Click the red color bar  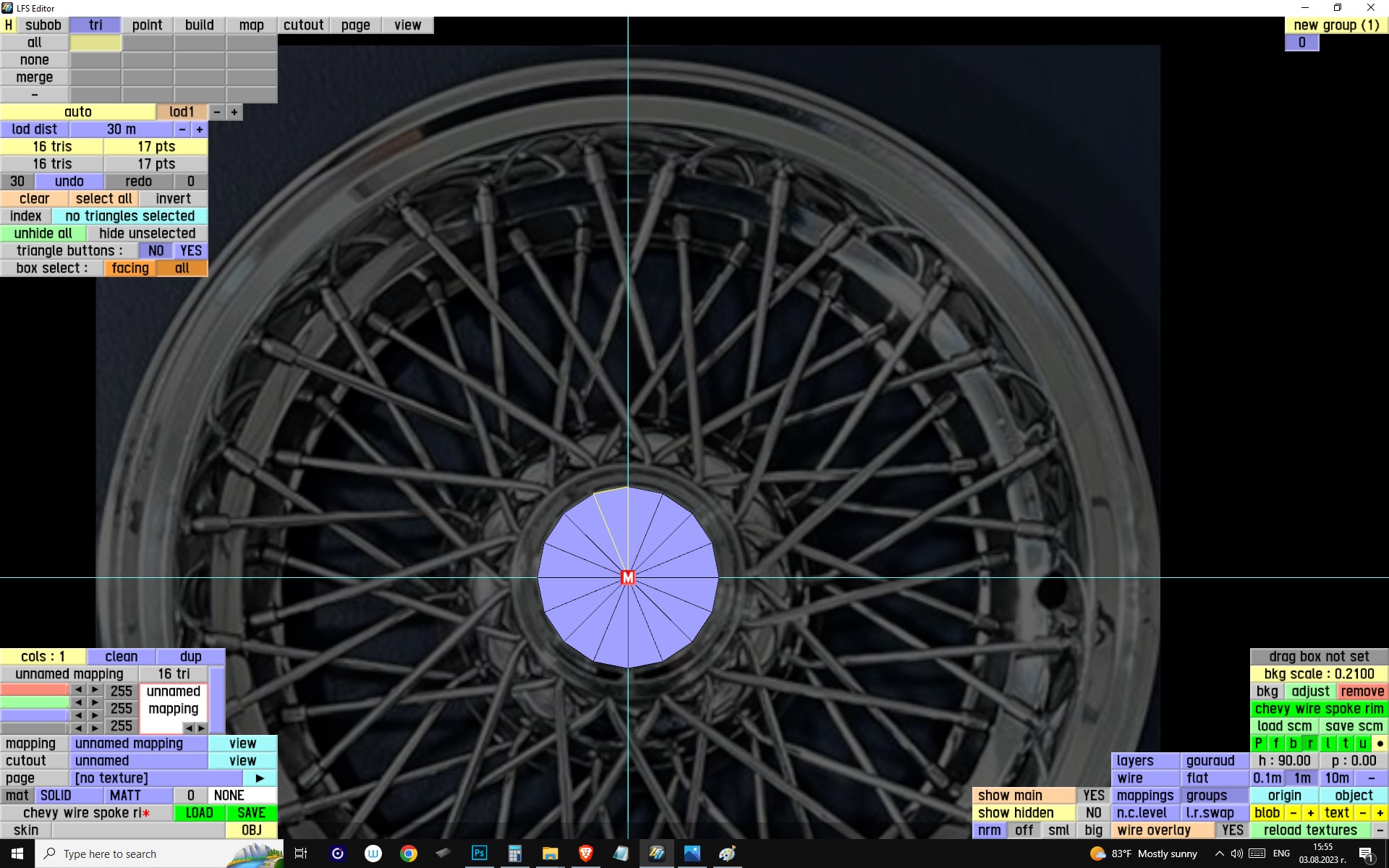tap(34, 690)
